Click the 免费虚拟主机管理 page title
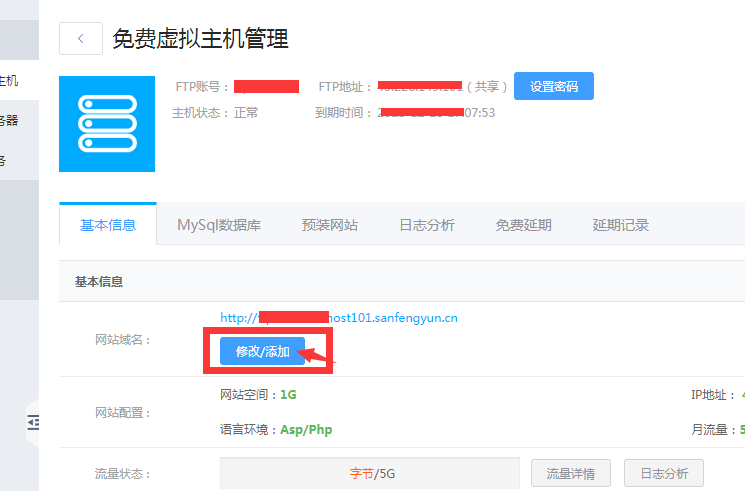This screenshot has height=491, width=745. [x=200, y=39]
